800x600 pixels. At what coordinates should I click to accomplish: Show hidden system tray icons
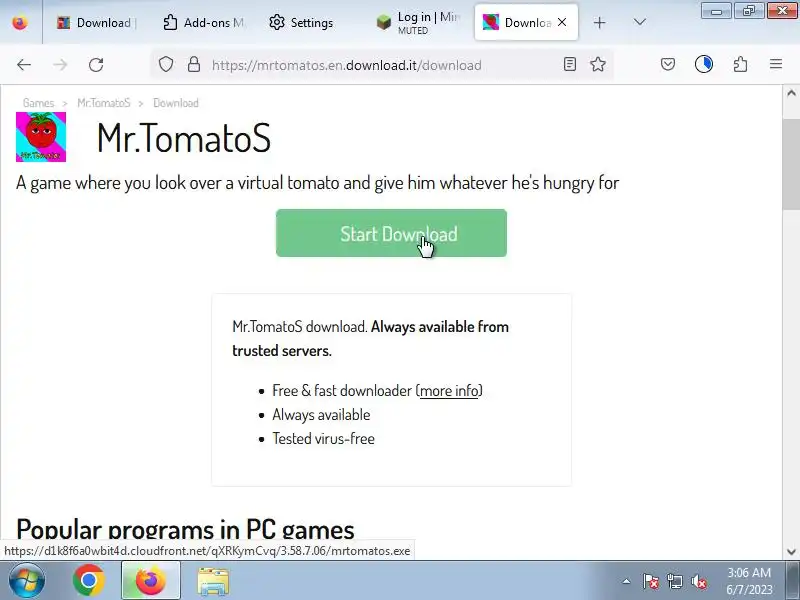click(x=627, y=581)
